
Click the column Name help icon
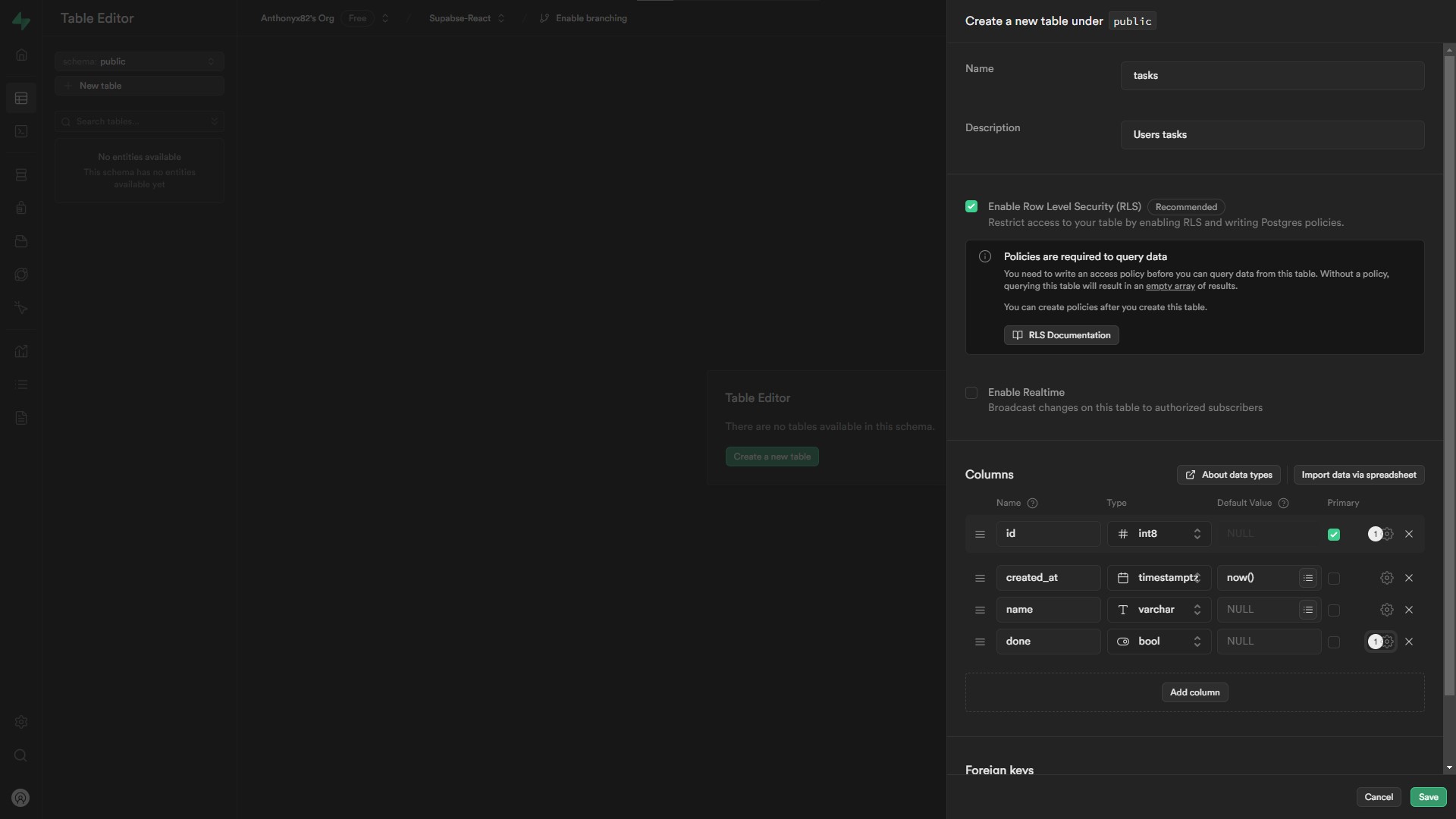1032,503
